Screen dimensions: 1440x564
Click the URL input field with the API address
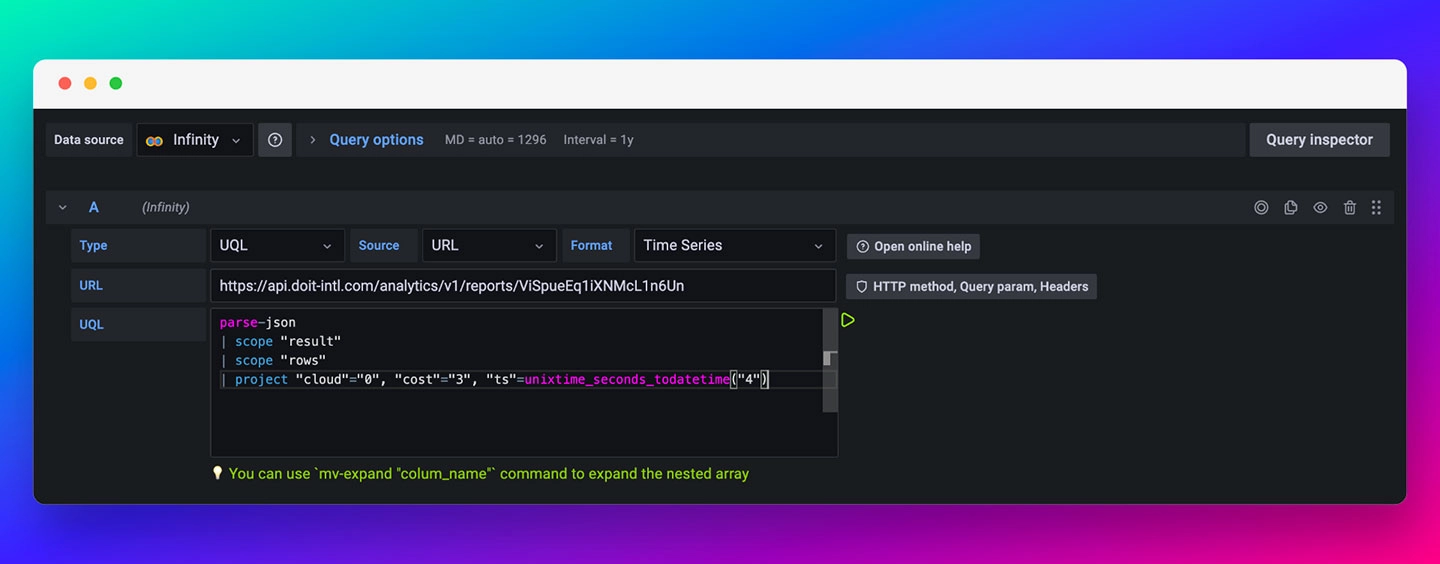click(522, 285)
